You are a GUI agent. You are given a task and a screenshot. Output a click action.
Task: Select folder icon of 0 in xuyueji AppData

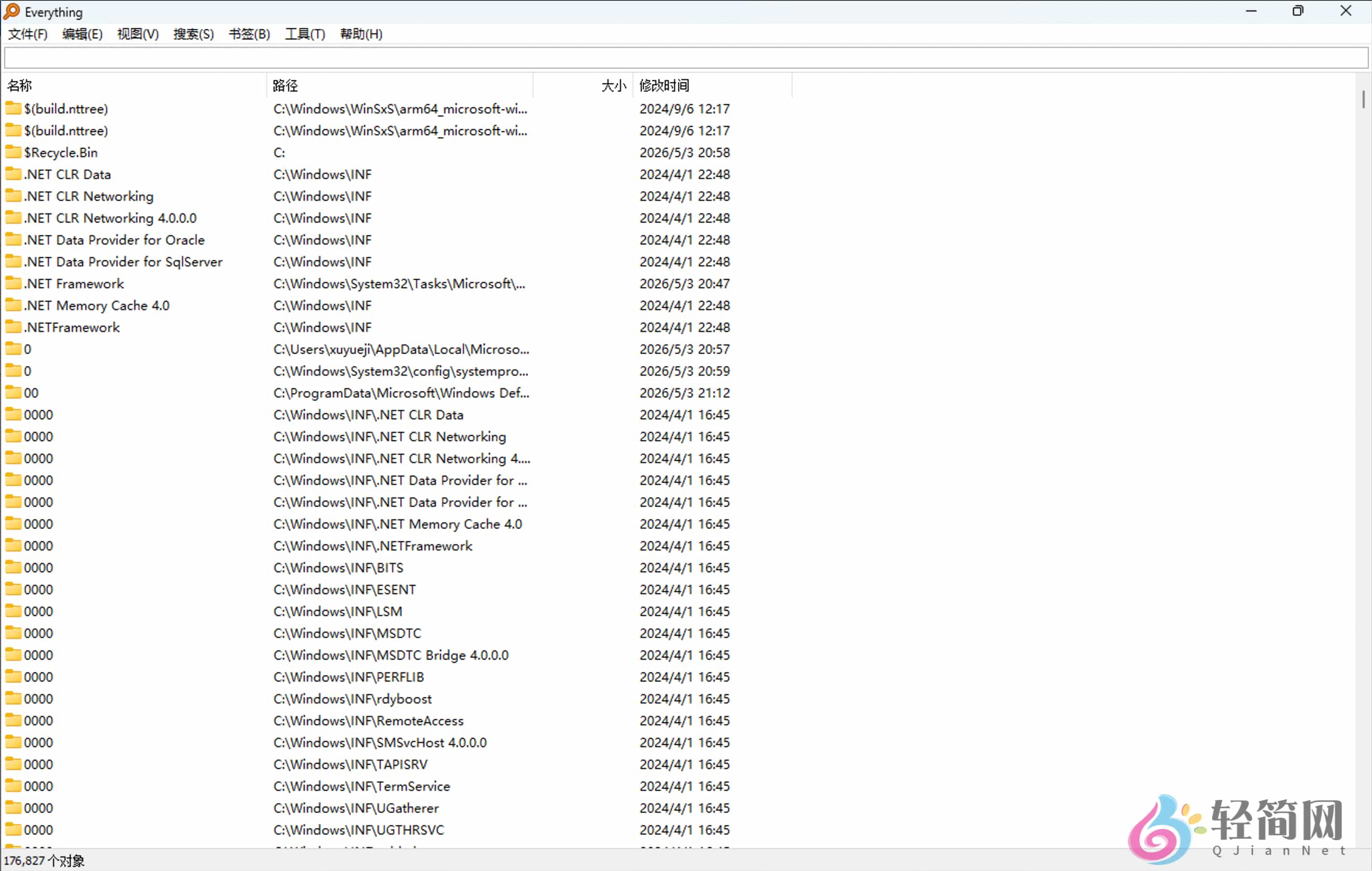click(x=13, y=348)
